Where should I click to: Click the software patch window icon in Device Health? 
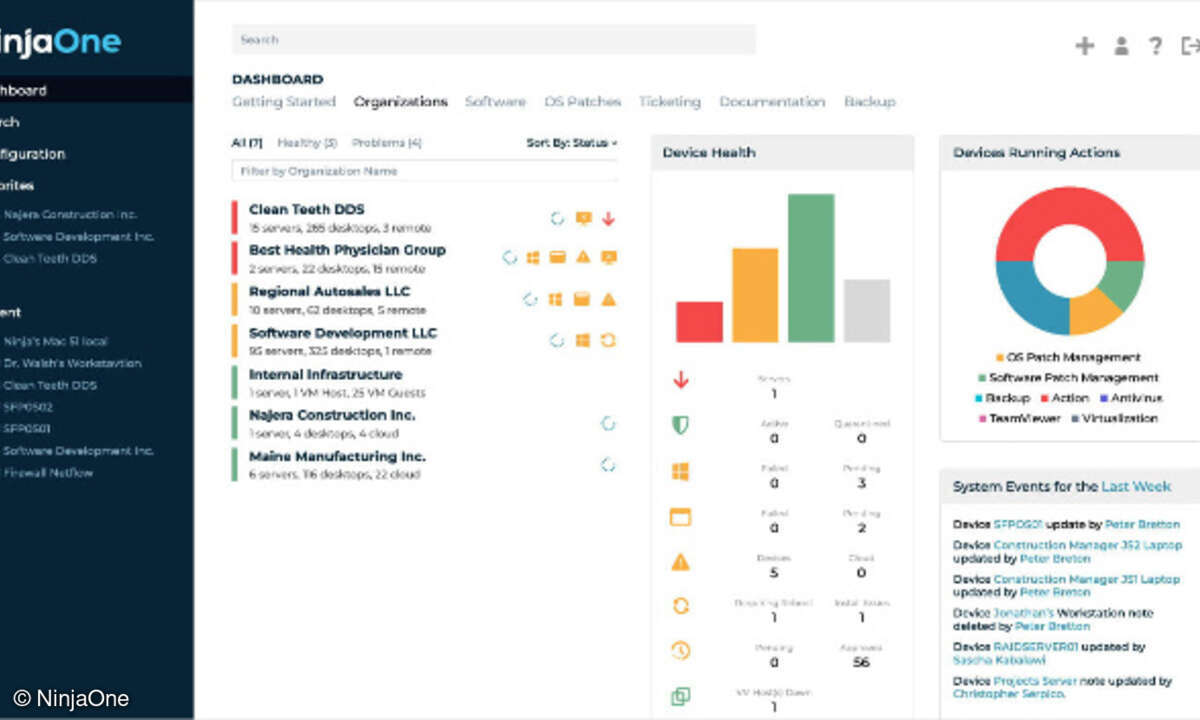[x=681, y=517]
